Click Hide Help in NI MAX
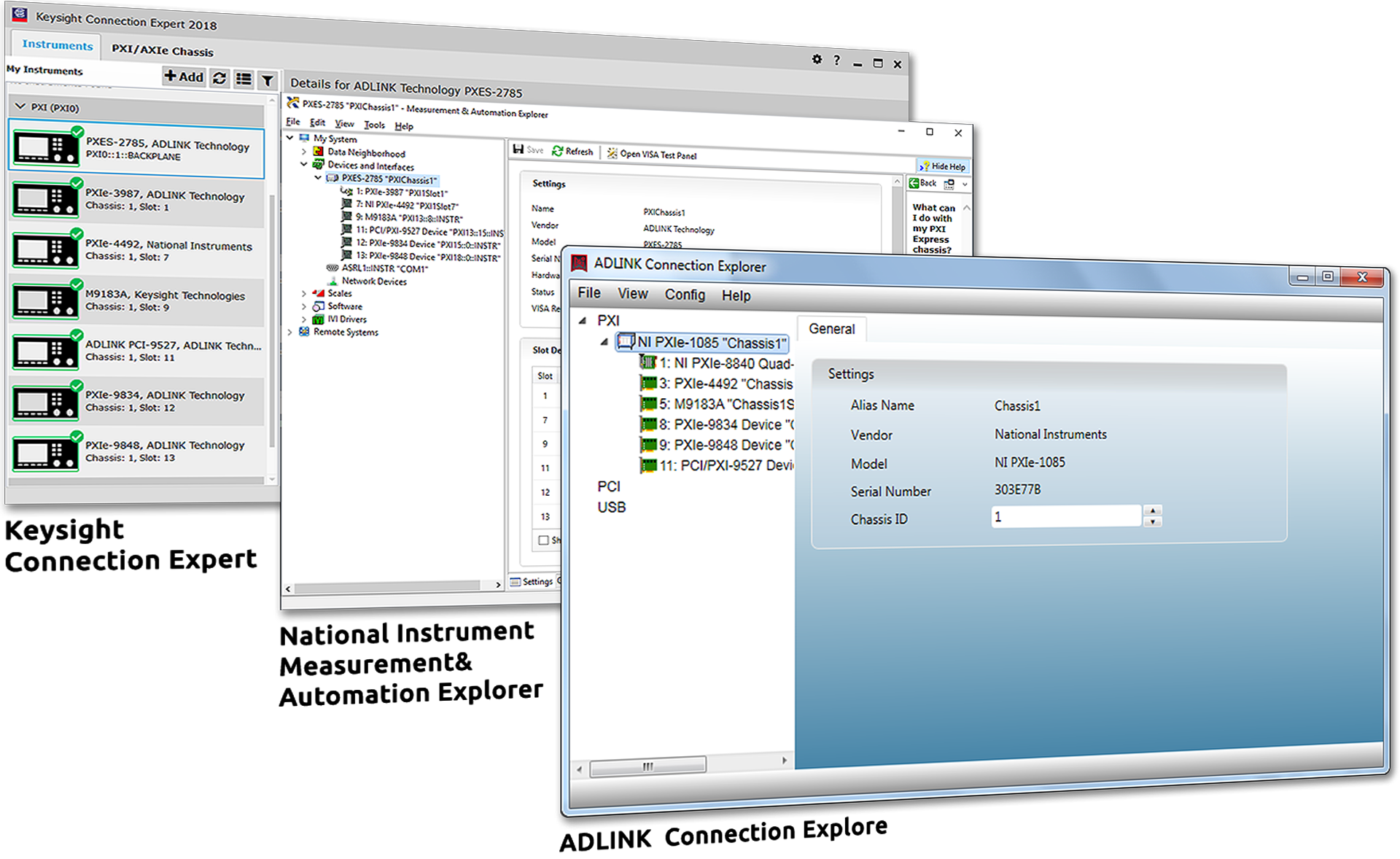Screen dimensions: 1400x859 coord(943,166)
